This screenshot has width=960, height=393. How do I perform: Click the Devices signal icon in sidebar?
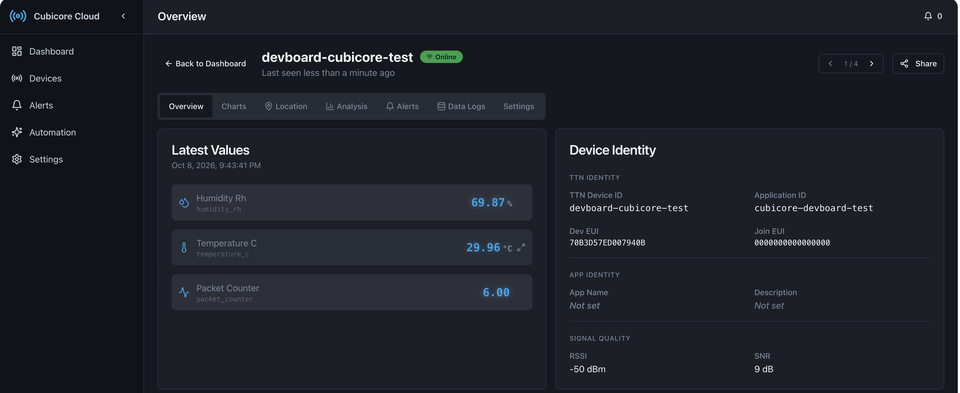pos(17,78)
